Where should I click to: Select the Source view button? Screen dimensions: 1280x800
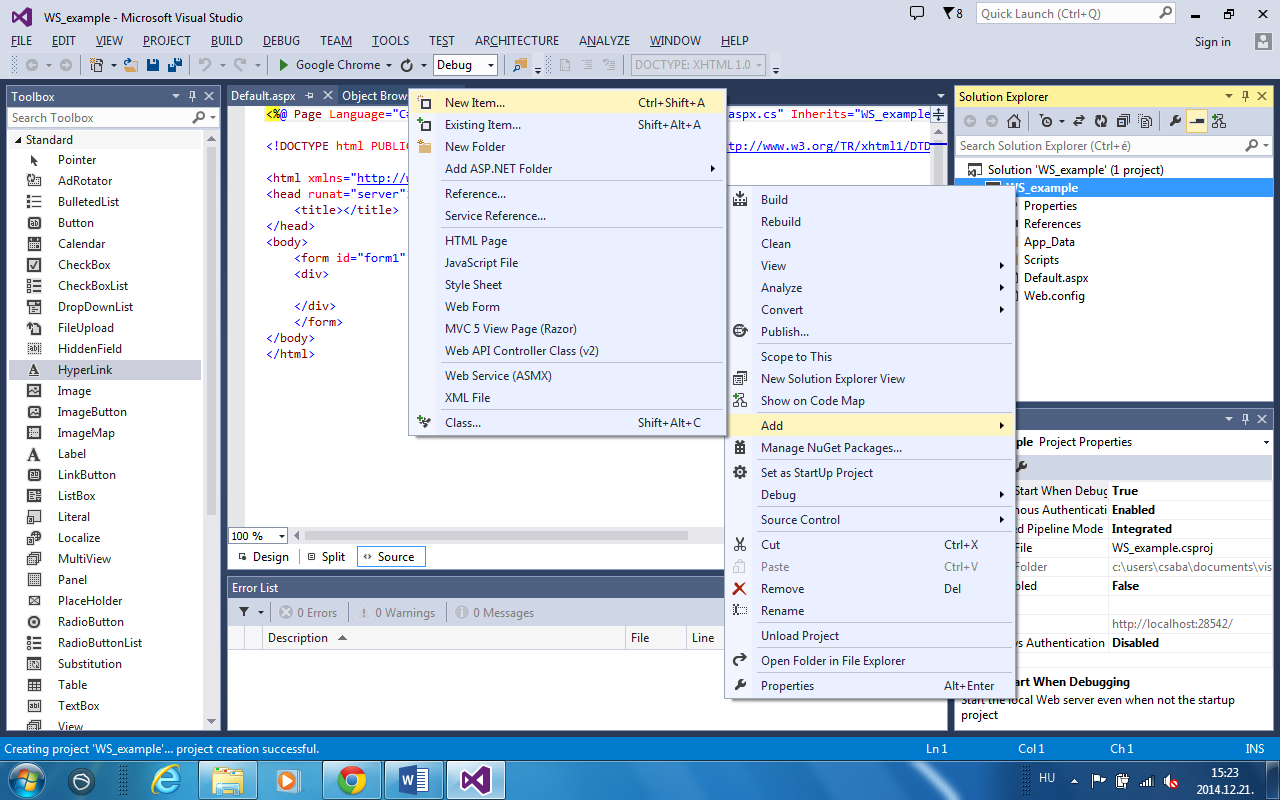click(x=391, y=557)
